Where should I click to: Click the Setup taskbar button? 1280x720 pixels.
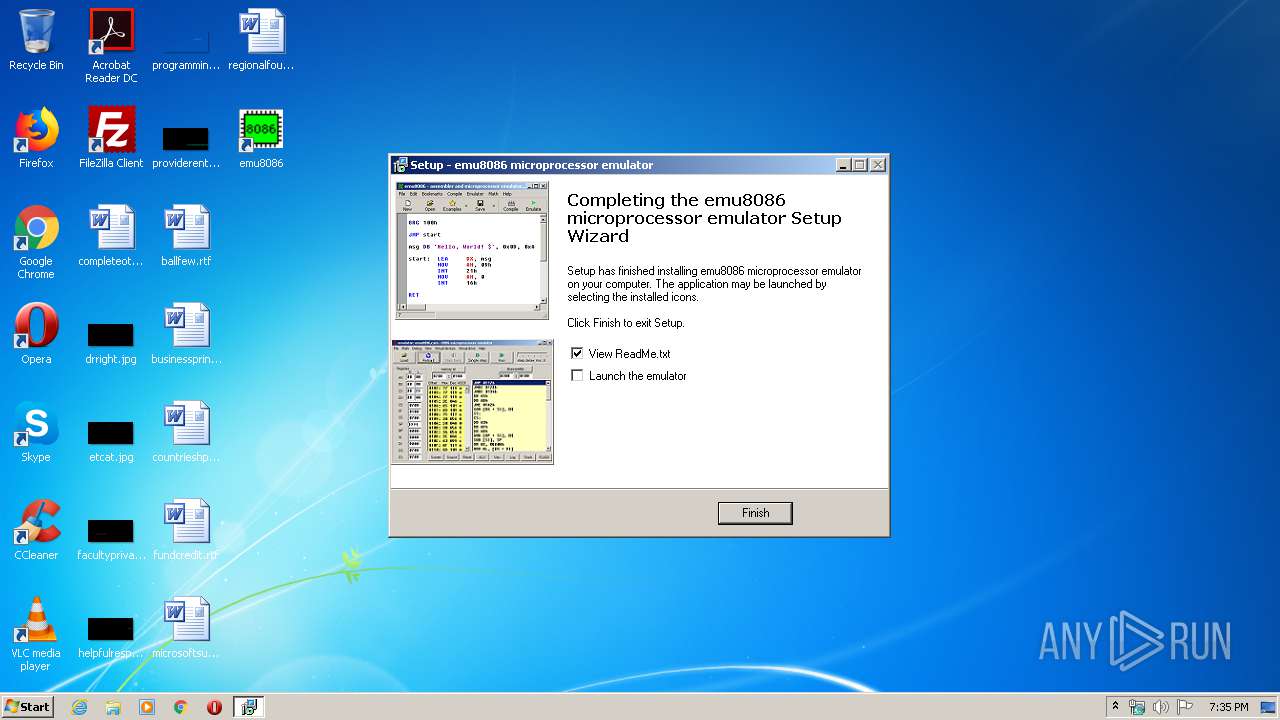coord(249,707)
